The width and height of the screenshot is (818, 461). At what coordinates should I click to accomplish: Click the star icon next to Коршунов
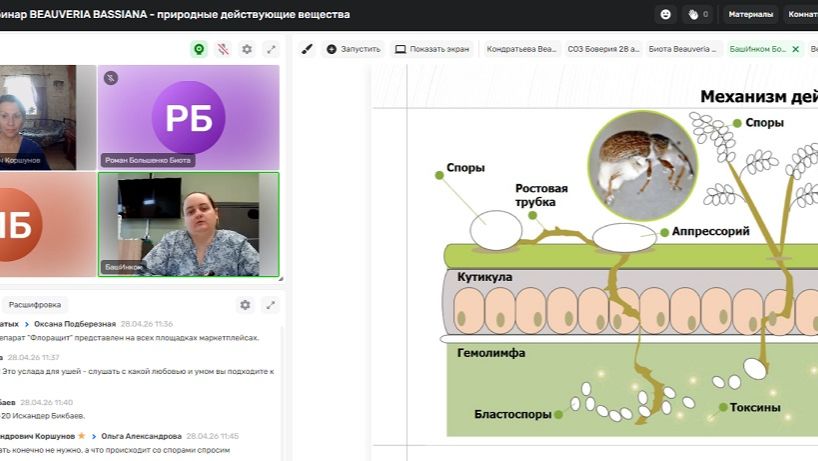pyautogui.click(x=81, y=435)
